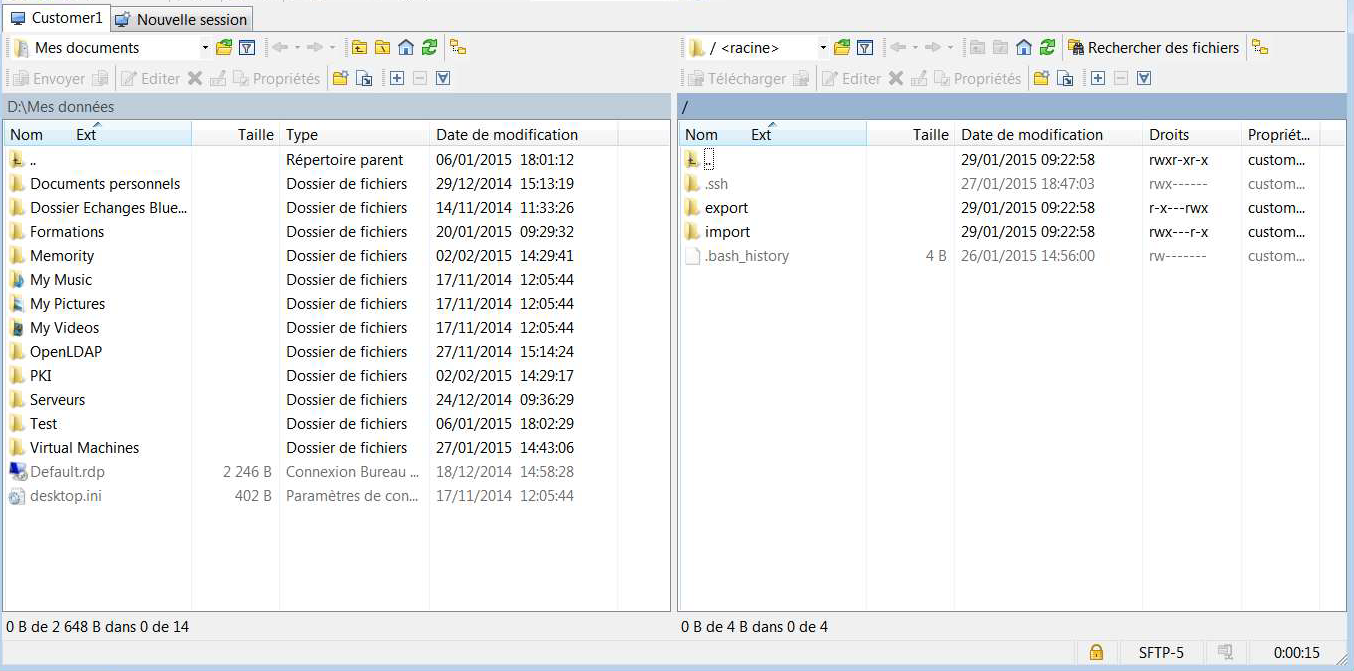Toggle remote directory tree view
1354x671 pixels.
click(x=1260, y=48)
